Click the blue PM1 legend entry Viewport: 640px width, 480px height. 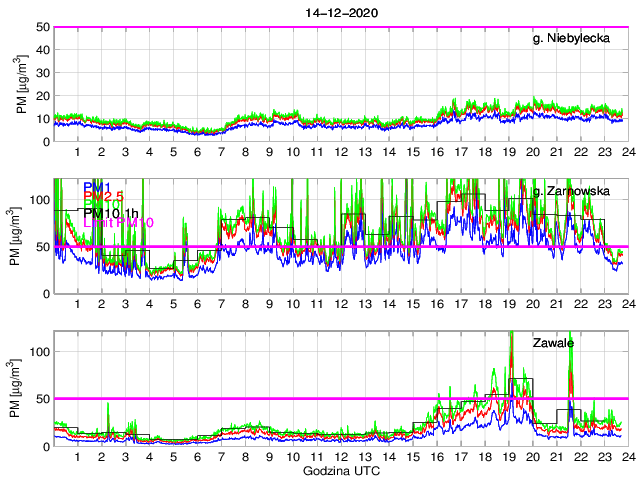97,187
